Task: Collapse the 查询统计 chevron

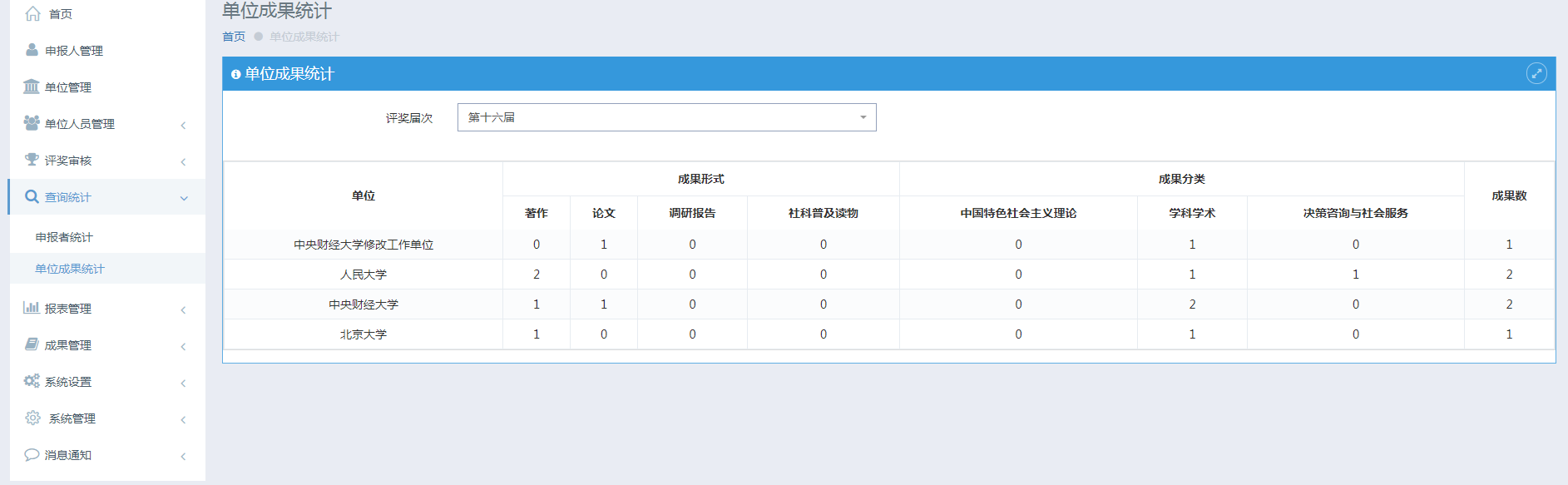Action: click(x=184, y=198)
